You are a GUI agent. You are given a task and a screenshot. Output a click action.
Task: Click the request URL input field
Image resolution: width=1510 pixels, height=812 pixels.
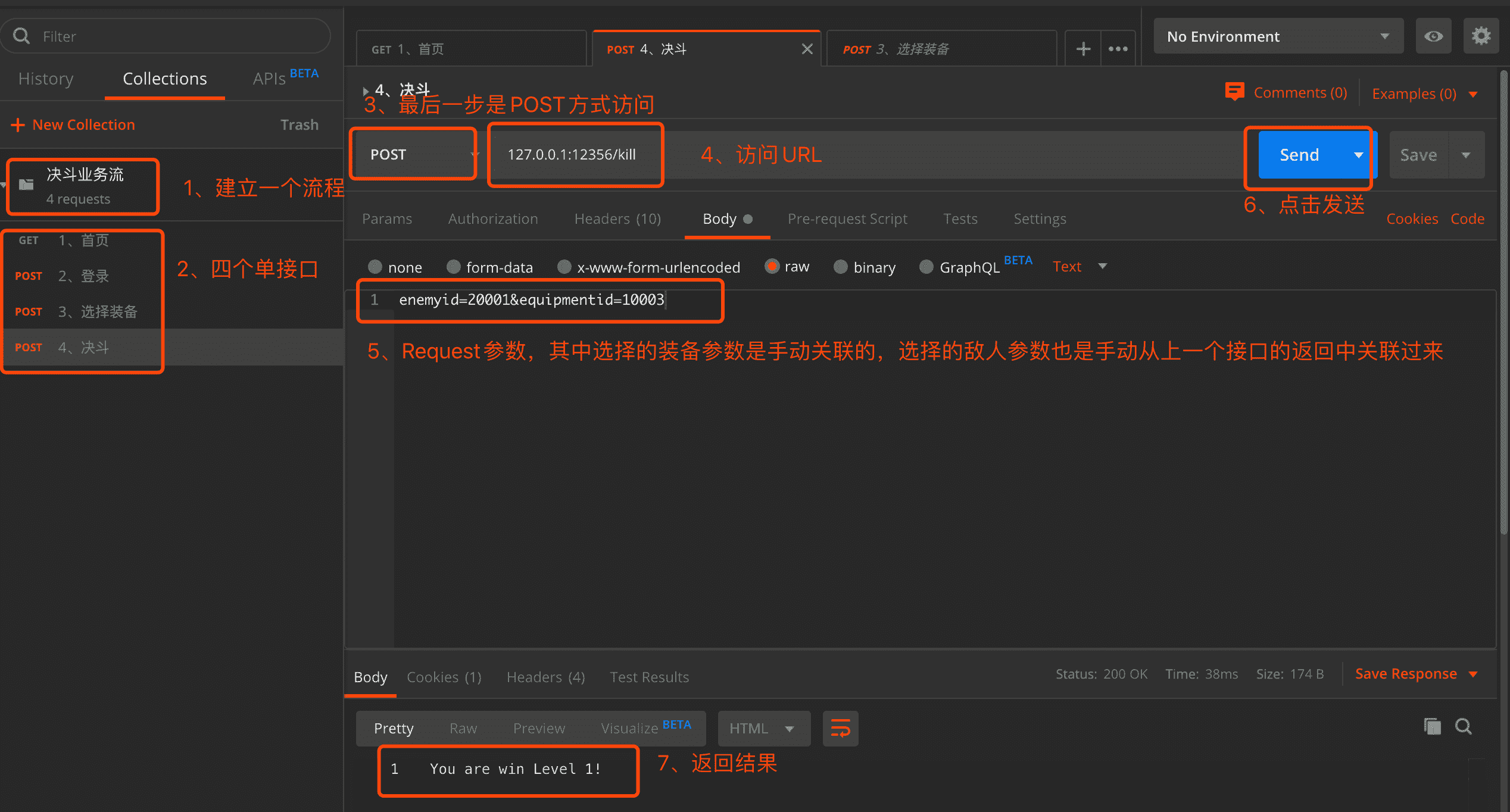pyautogui.click(x=572, y=155)
